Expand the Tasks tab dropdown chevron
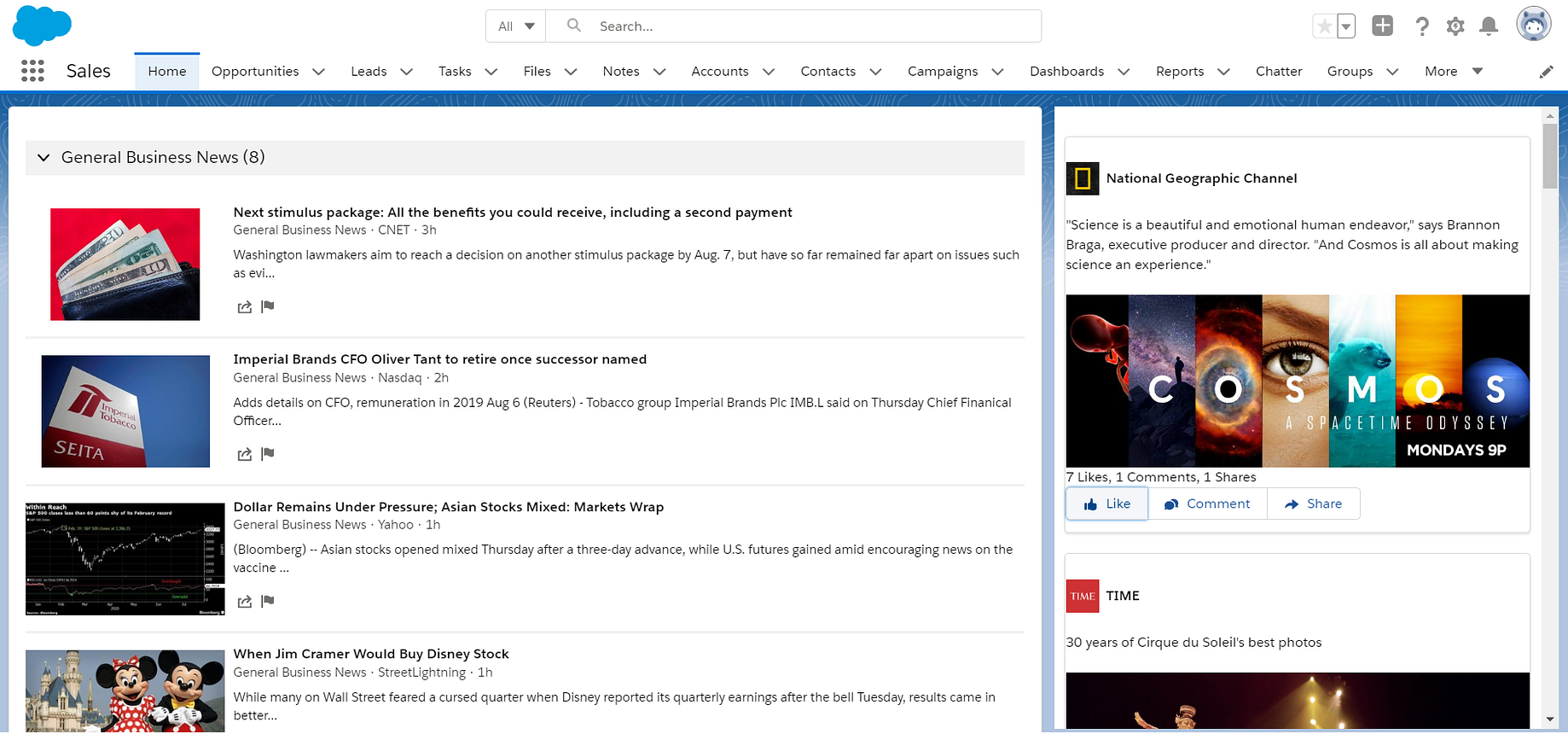The height and width of the screenshot is (734, 1568). pyautogui.click(x=491, y=72)
